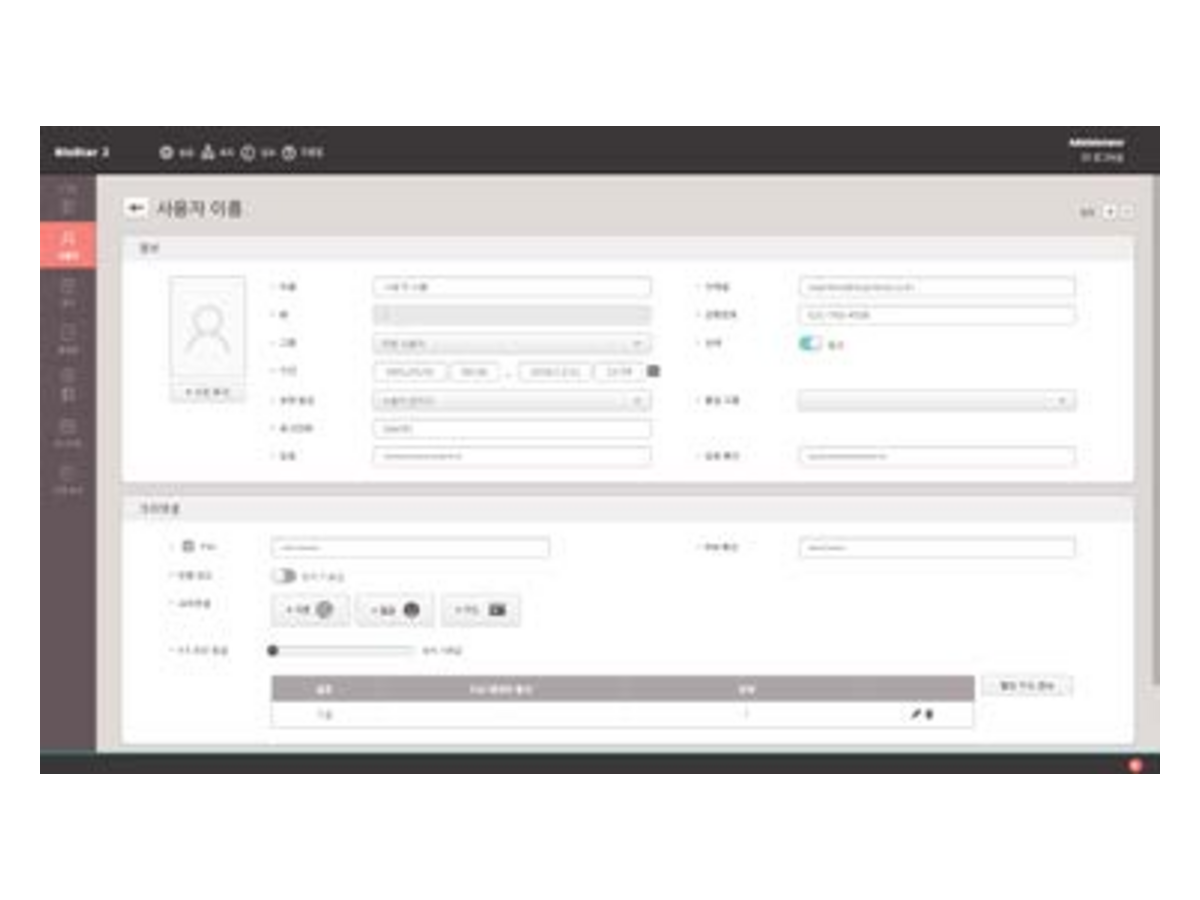This screenshot has width=1200, height=900.
Task: Toggle the switch below the PIN field
Action: [x=283, y=576]
